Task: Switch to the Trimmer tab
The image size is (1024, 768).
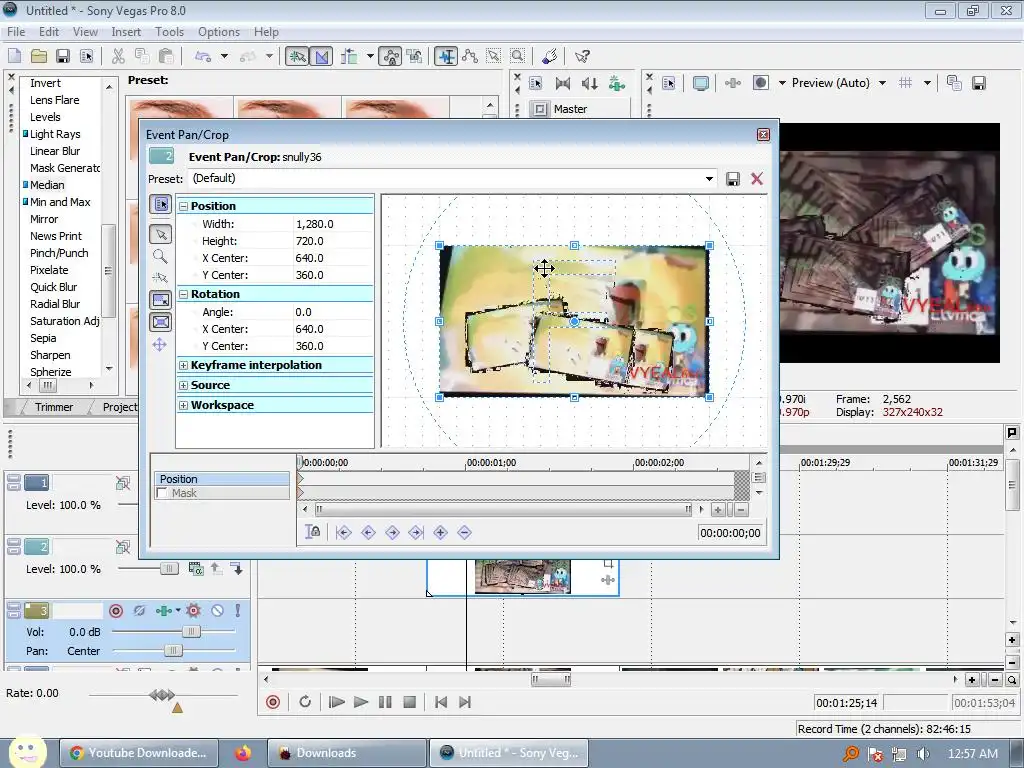Action: point(54,407)
